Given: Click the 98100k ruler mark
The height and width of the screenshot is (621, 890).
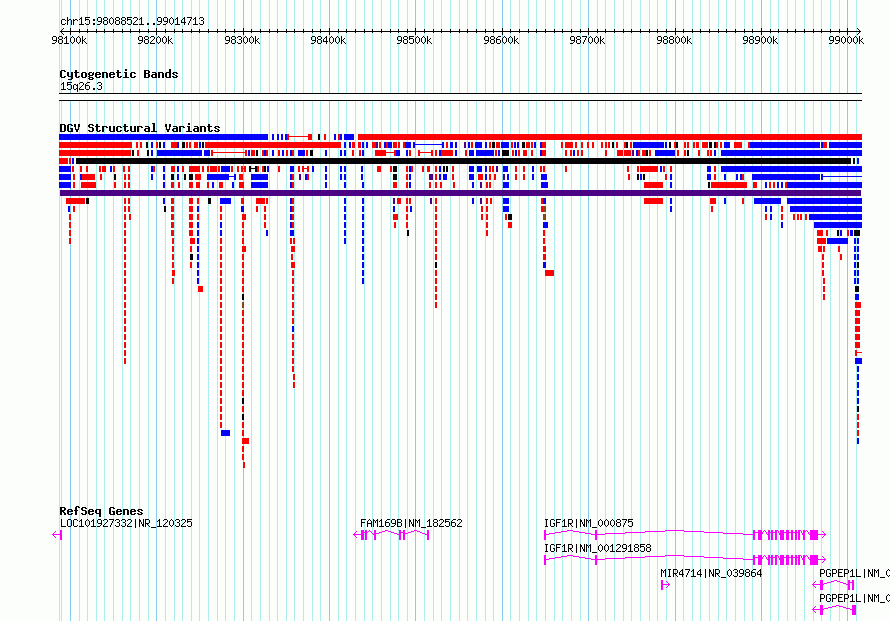Looking at the screenshot, I should [x=69, y=40].
